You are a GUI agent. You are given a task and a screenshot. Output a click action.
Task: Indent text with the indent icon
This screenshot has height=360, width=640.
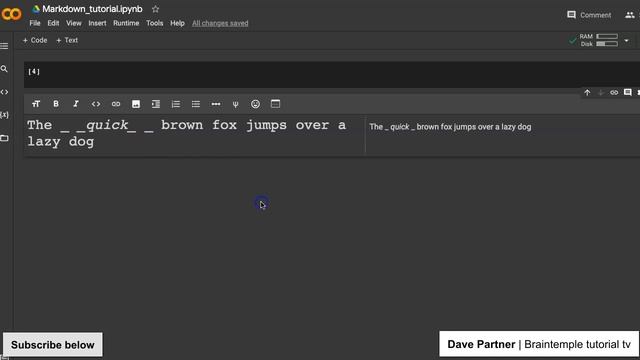(156, 104)
